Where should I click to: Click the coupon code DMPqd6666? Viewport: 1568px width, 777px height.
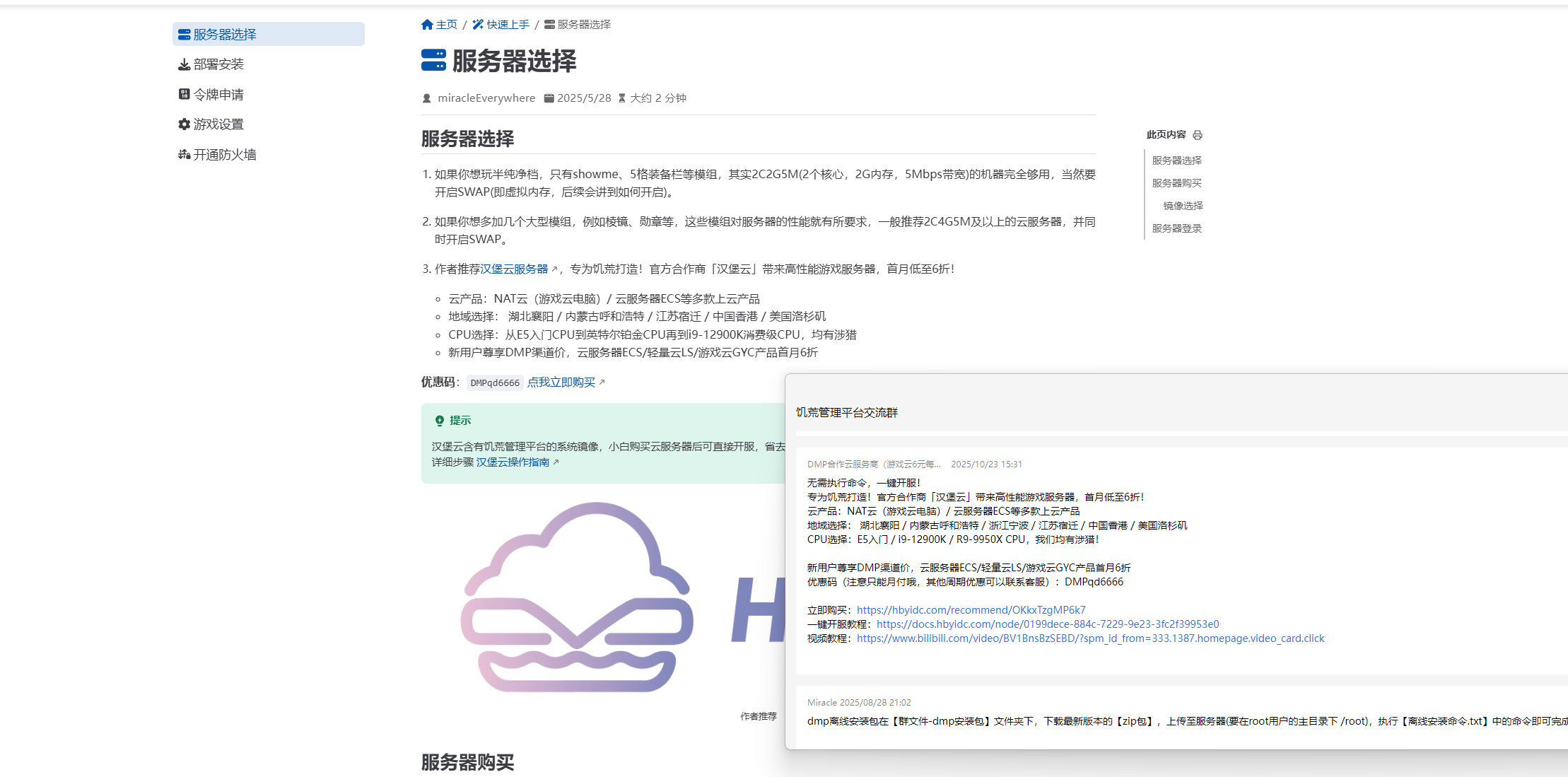(495, 382)
